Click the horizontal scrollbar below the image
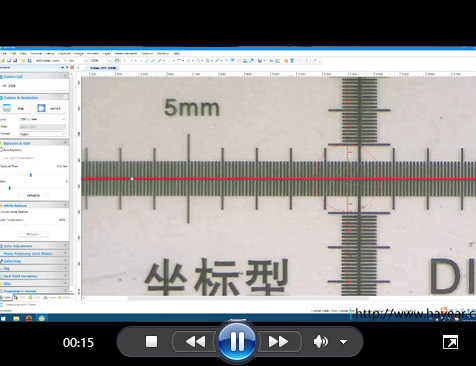The height and width of the screenshot is (366, 476). coord(248,299)
